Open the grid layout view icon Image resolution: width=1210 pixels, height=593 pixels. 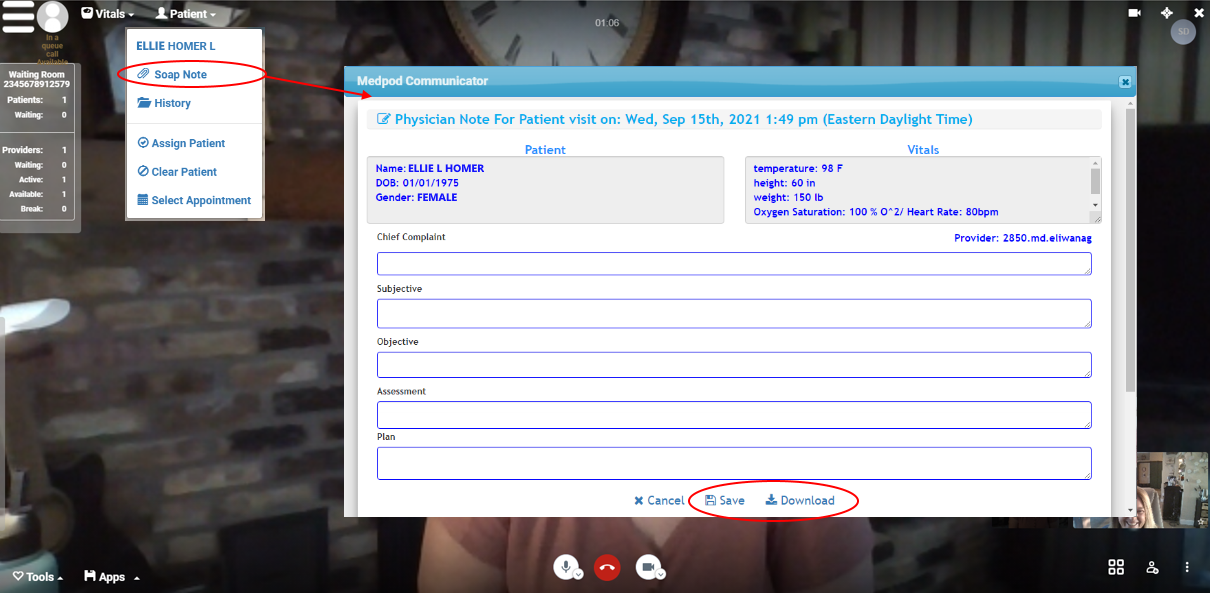(1116, 567)
